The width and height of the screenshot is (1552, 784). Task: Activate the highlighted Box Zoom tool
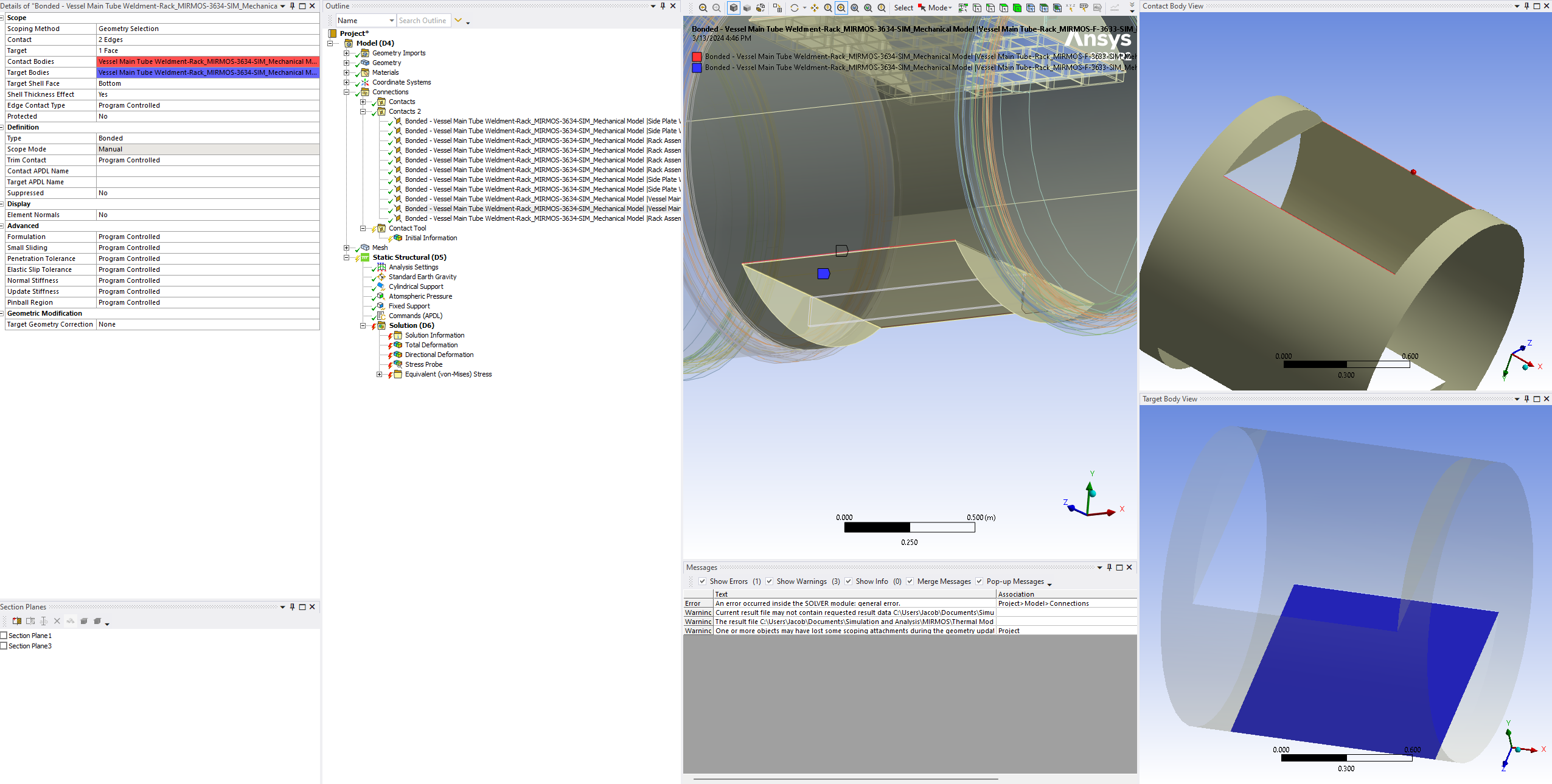tap(841, 8)
